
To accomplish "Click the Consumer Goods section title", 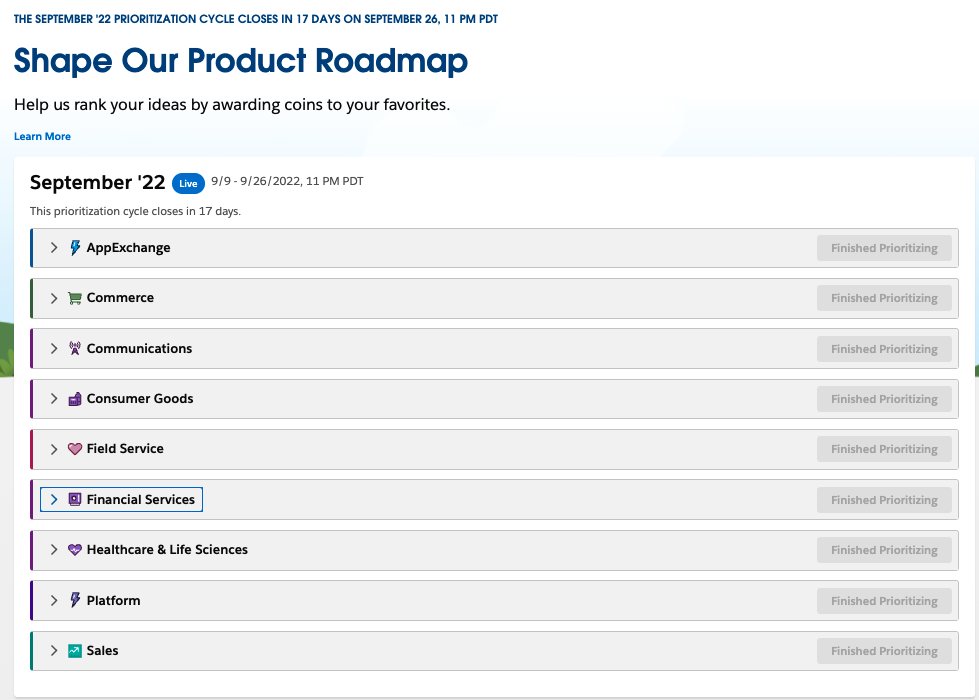I will [x=140, y=398].
